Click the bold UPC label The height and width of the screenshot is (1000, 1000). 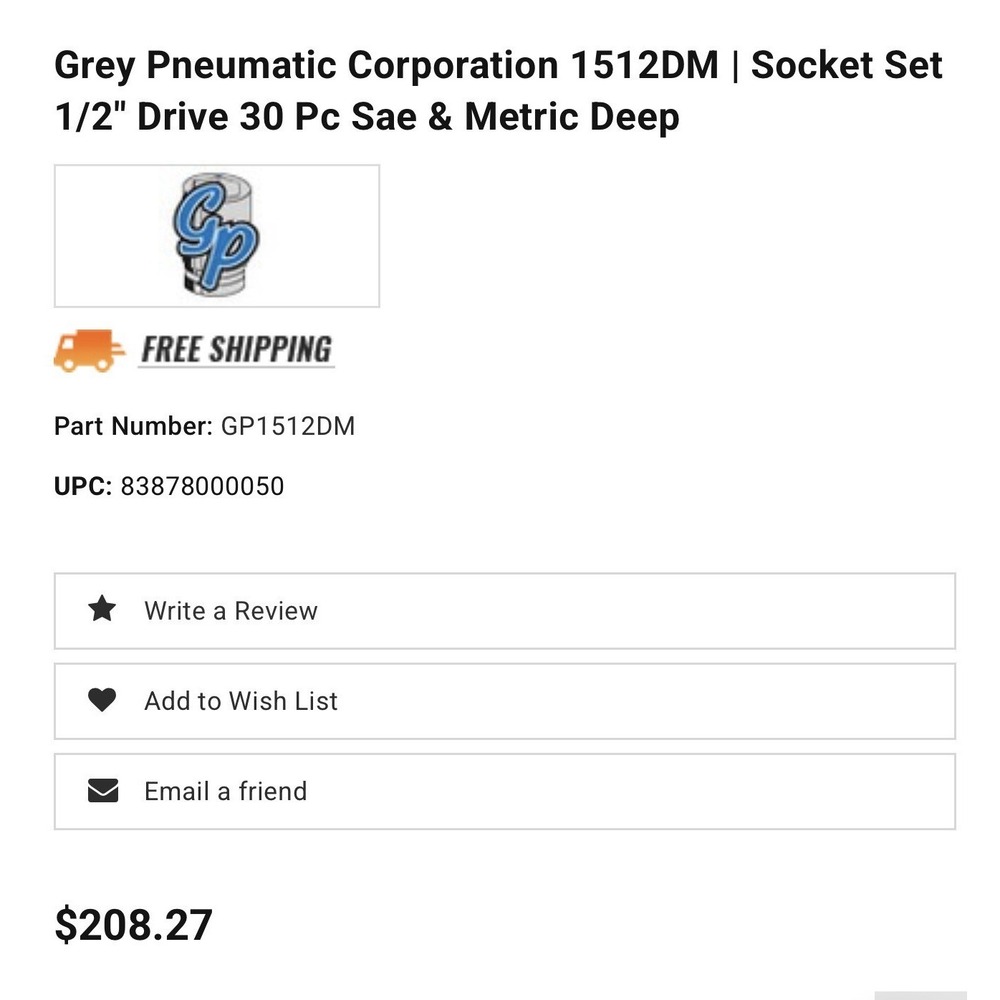click(x=83, y=486)
